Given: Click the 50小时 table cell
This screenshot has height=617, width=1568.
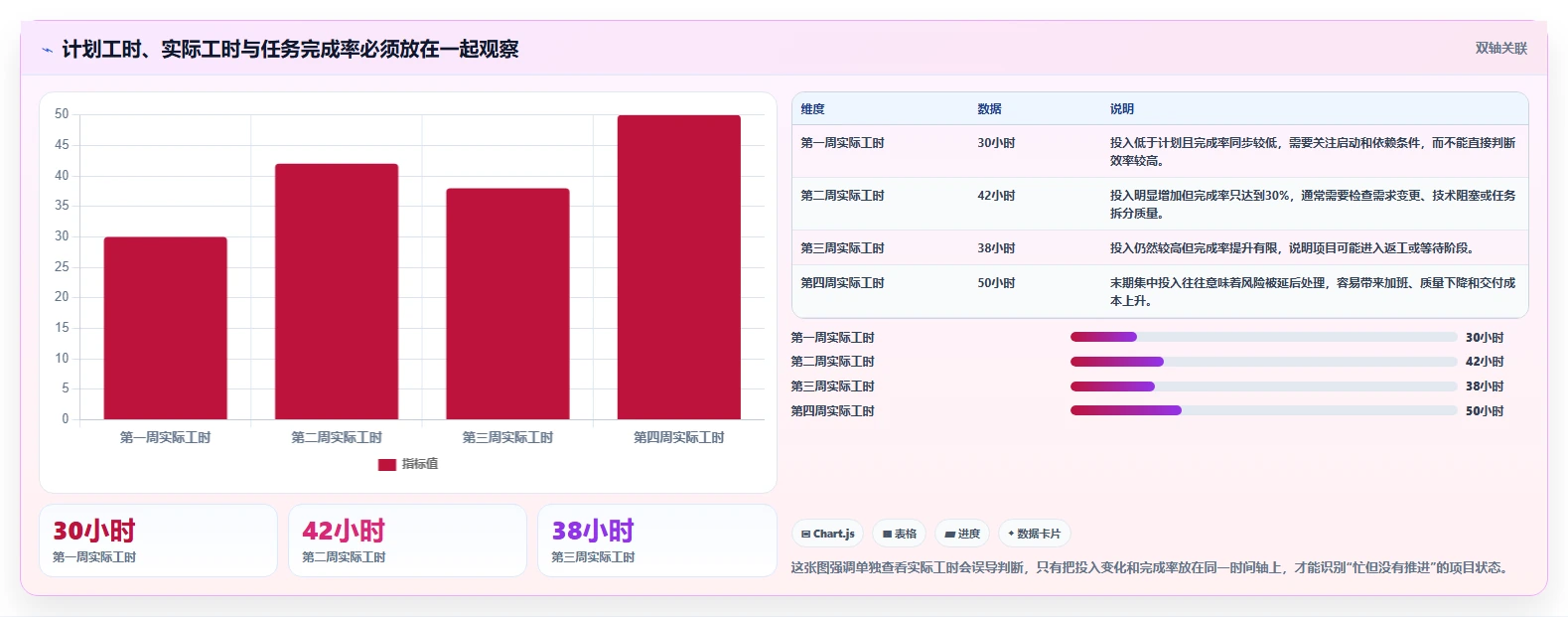Looking at the screenshot, I should pyautogui.click(x=996, y=283).
